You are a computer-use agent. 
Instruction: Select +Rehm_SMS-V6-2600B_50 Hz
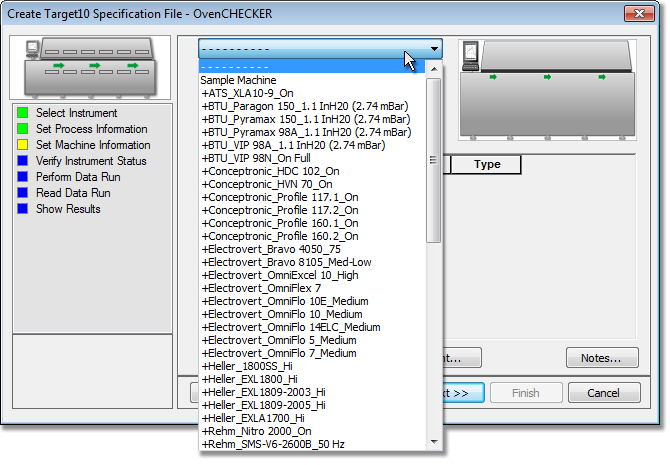pyautogui.click(x=312, y=444)
